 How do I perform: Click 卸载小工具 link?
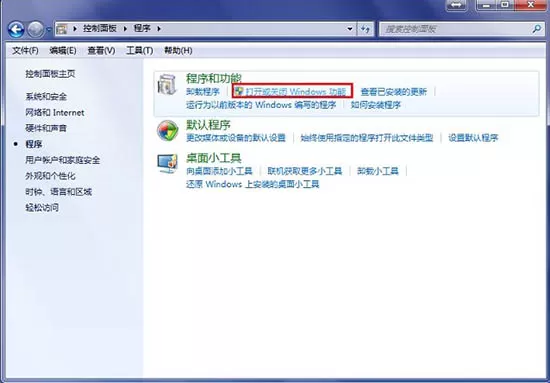click(378, 171)
